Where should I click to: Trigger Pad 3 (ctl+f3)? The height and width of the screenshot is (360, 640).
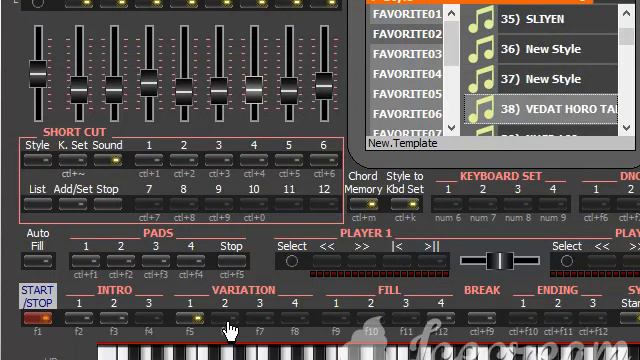coord(156,261)
